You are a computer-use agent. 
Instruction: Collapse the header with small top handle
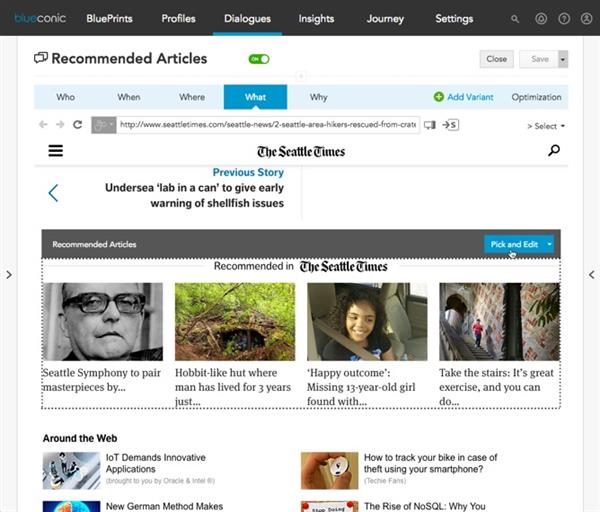pyautogui.click(x=301, y=76)
